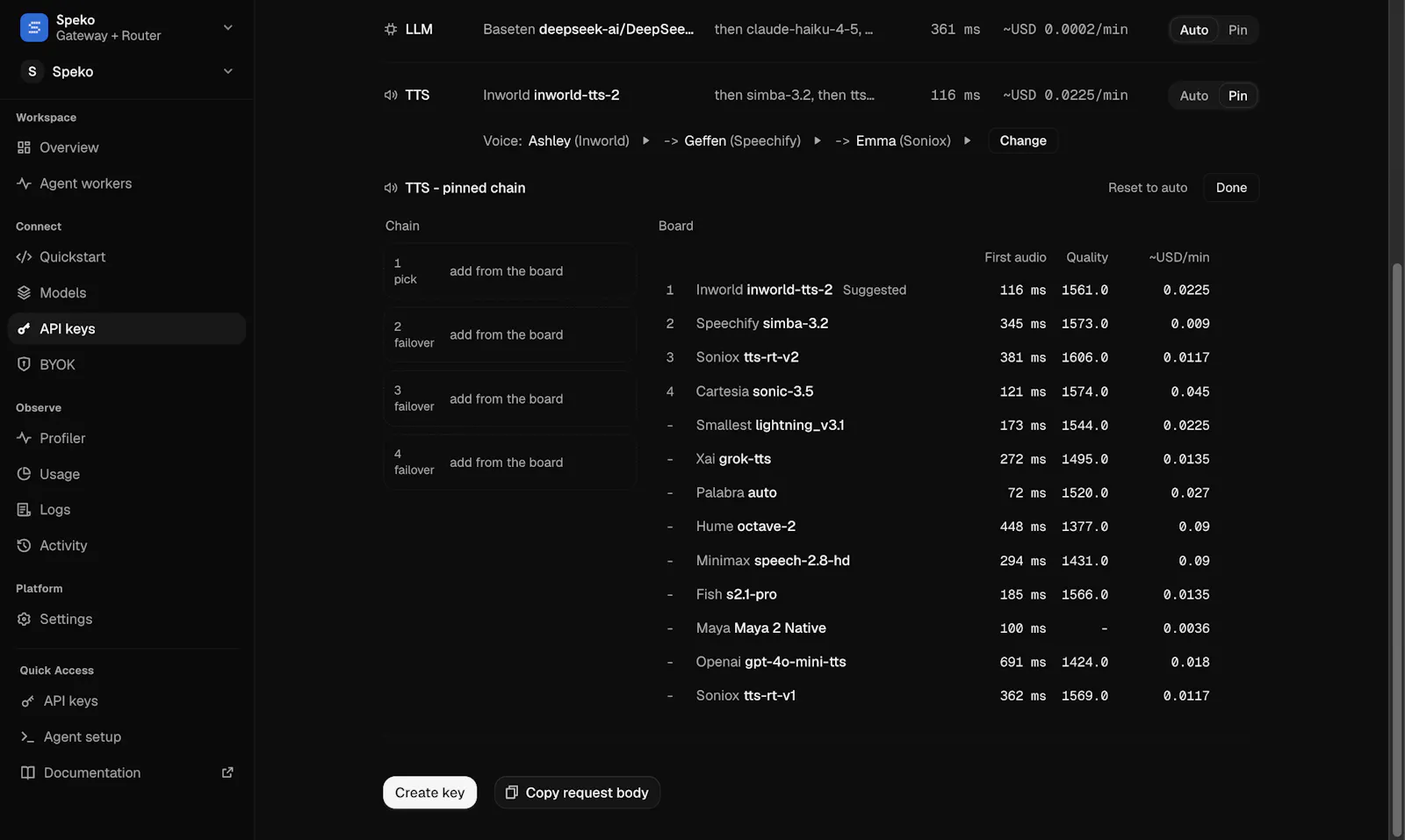Image resolution: width=1405 pixels, height=840 pixels.
Task: Click Reset to auto
Action: [1147, 188]
